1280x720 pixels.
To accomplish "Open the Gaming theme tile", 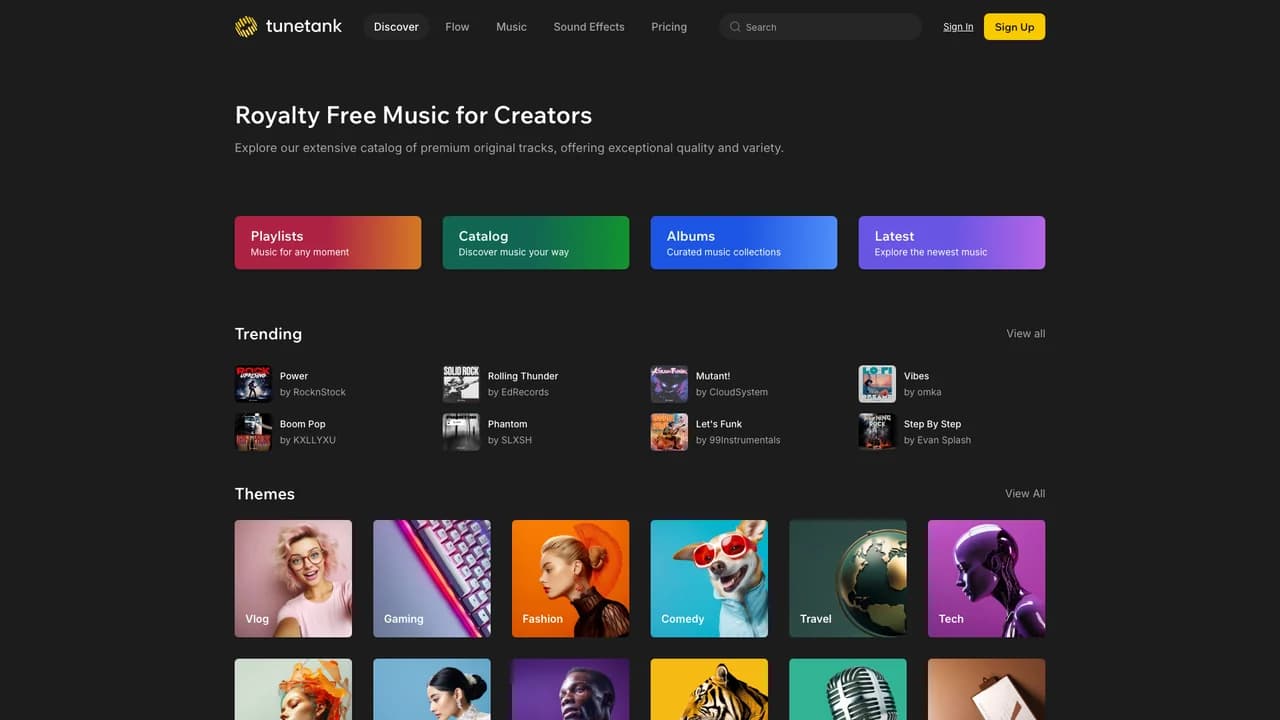I will point(432,579).
